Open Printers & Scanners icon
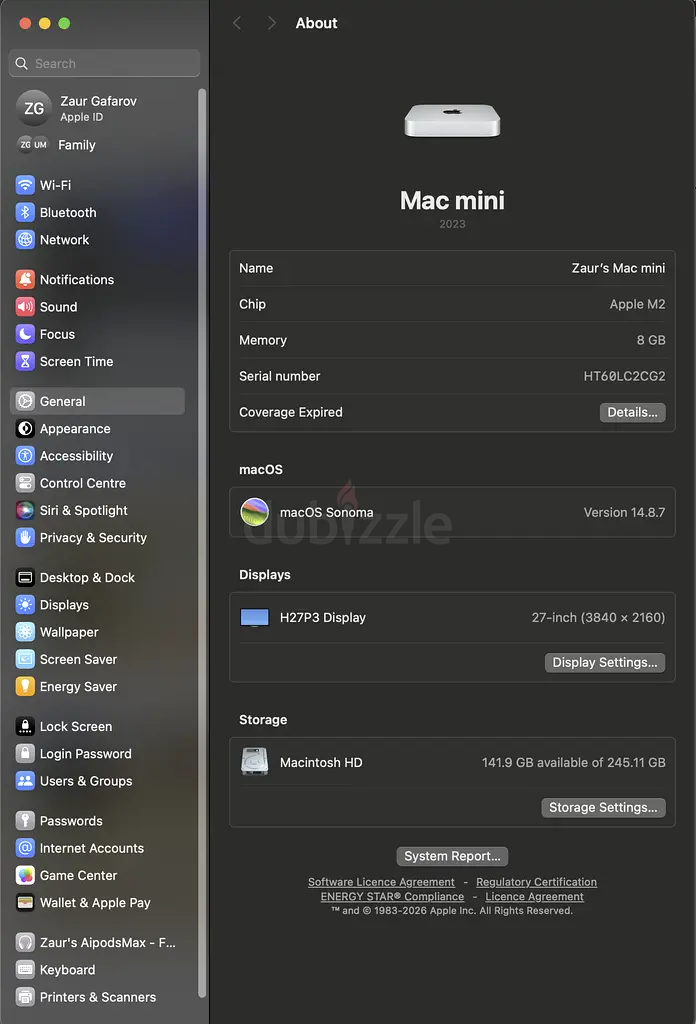The width and height of the screenshot is (696, 1024). [x=25, y=997]
